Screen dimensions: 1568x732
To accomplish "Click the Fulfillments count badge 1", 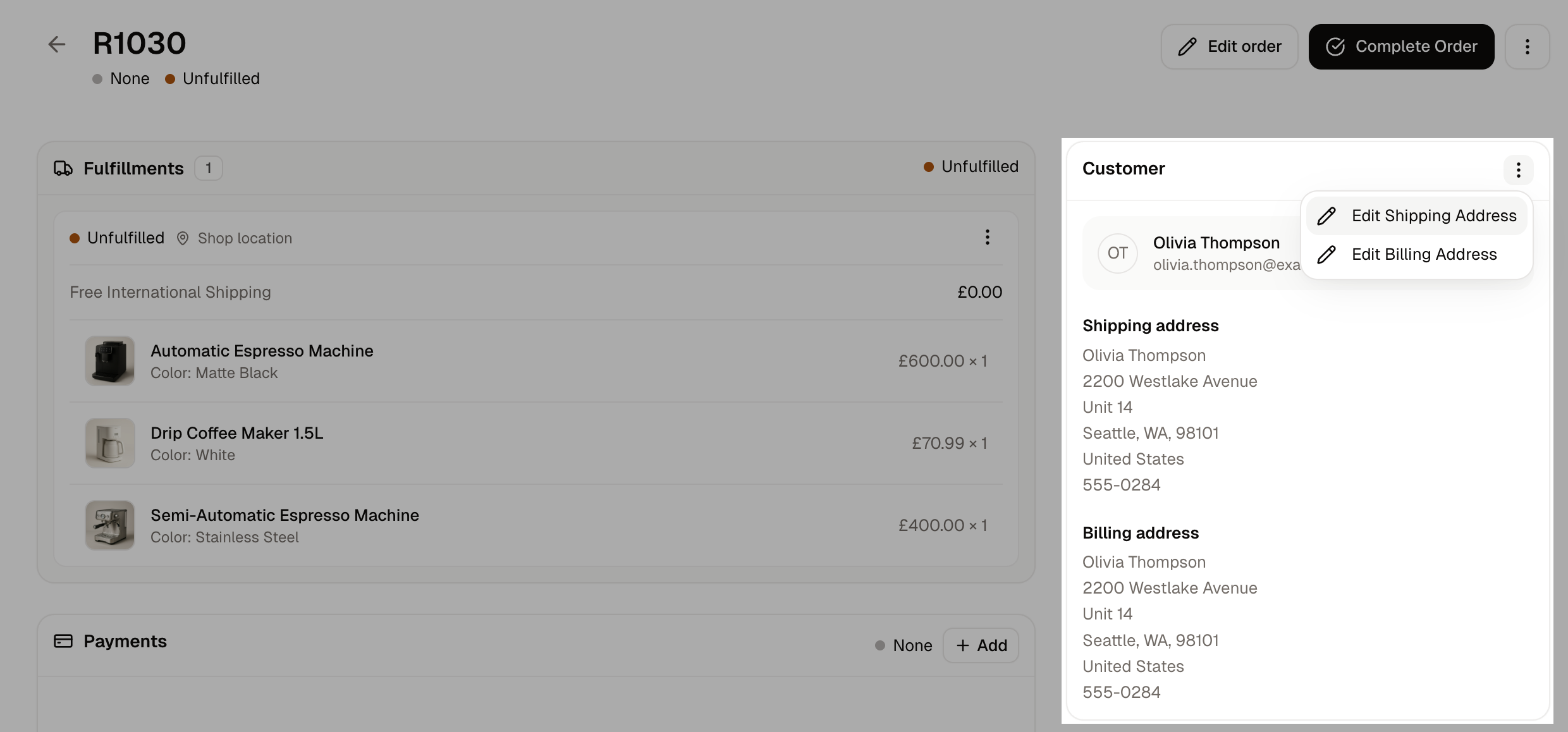I will click(x=208, y=168).
